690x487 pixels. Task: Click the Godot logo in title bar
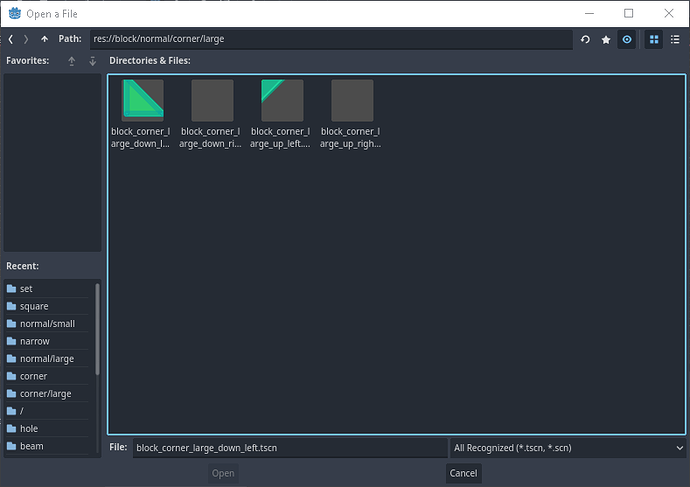coord(15,14)
